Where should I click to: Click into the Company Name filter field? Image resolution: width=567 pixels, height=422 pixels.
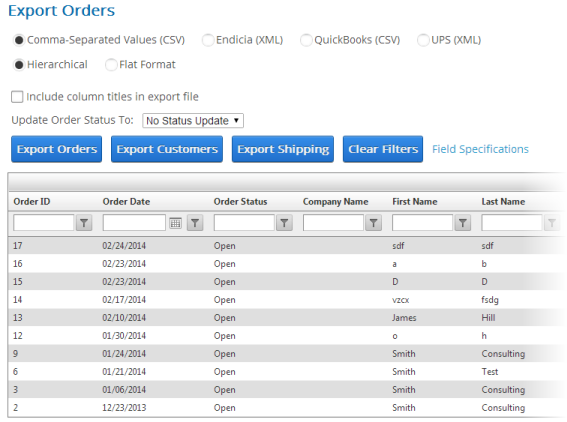[x=333, y=223]
